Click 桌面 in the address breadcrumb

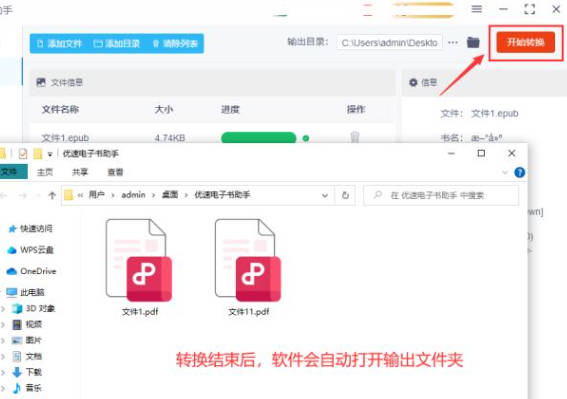[x=170, y=195]
